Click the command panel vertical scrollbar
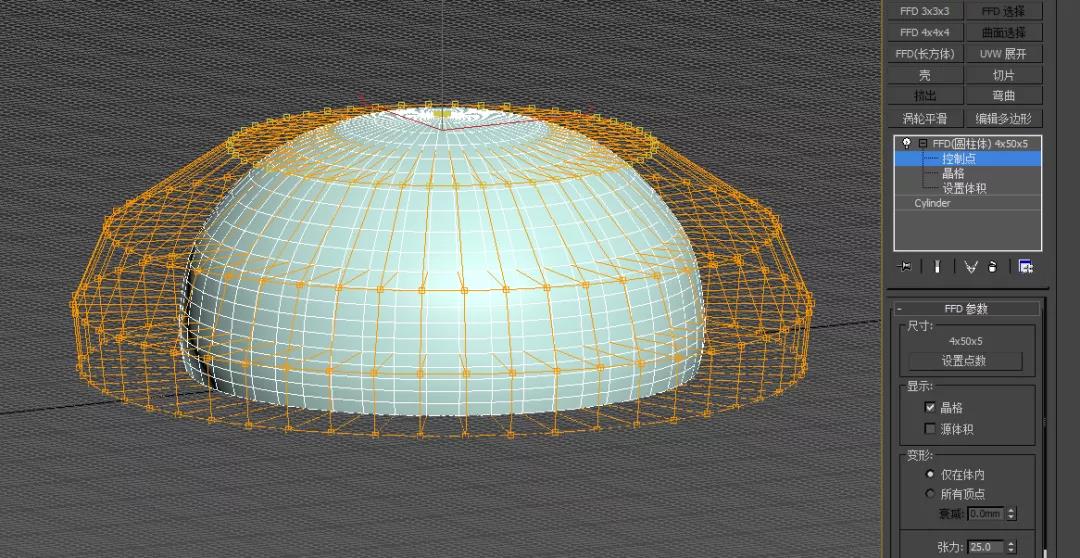The width and height of the screenshot is (1080, 558). click(x=1045, y=424)
